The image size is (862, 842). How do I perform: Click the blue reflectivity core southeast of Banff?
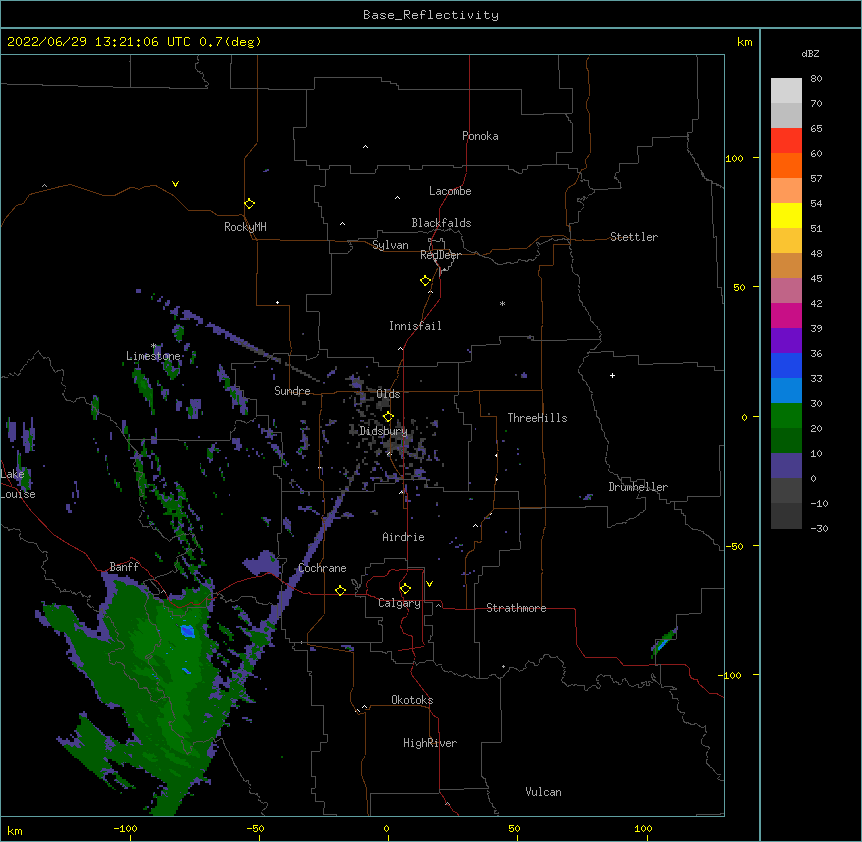[187, 630]
